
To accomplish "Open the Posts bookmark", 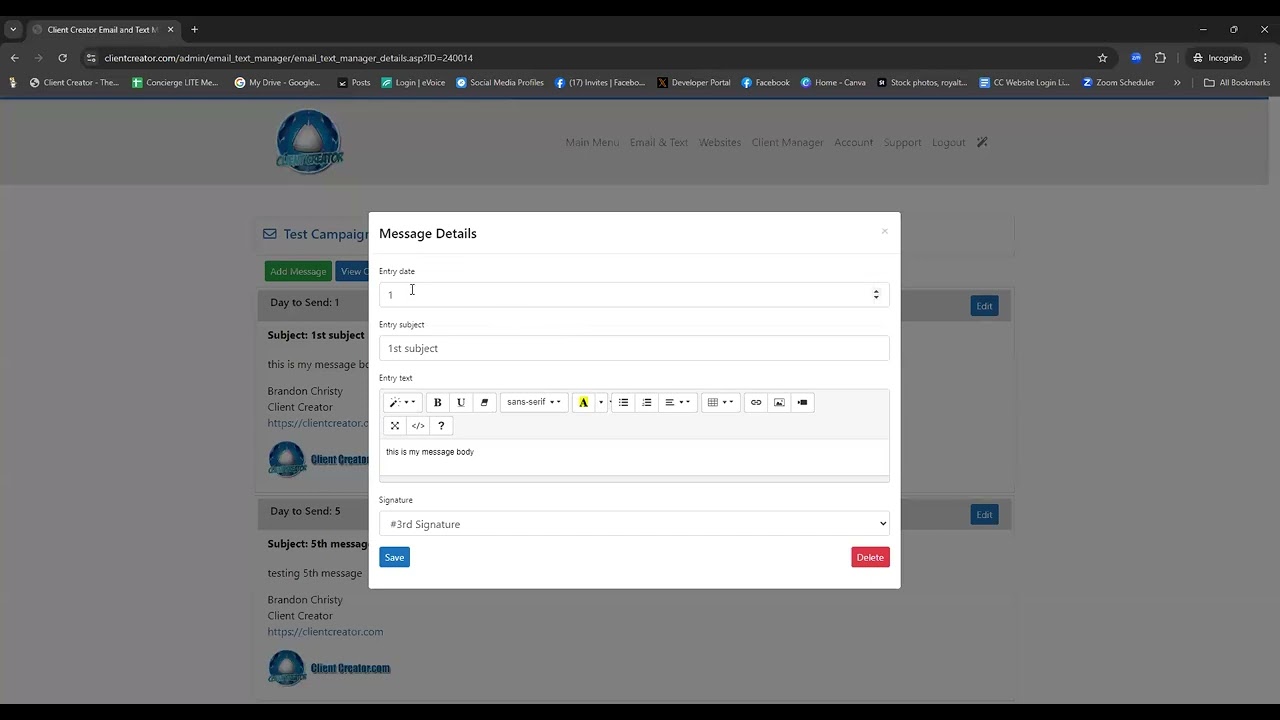I will [354, 83].
